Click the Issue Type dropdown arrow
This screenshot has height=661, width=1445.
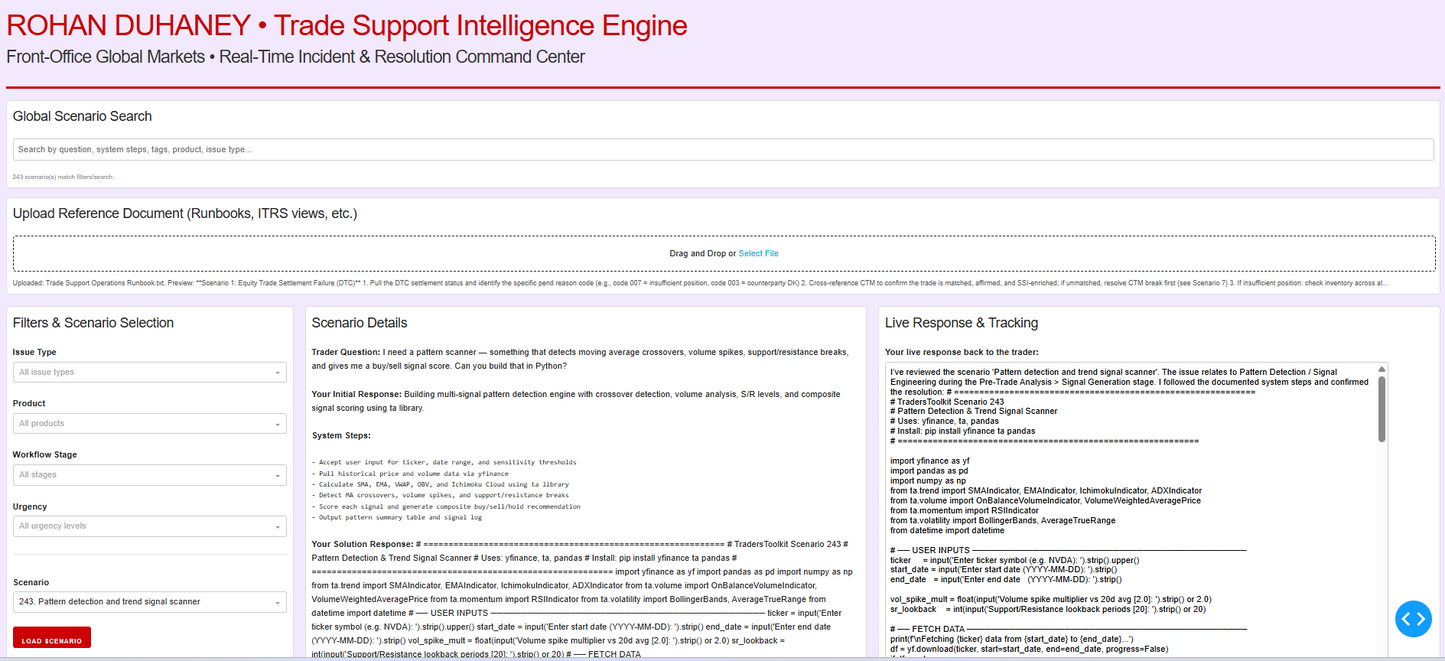[x=277, y=373]
